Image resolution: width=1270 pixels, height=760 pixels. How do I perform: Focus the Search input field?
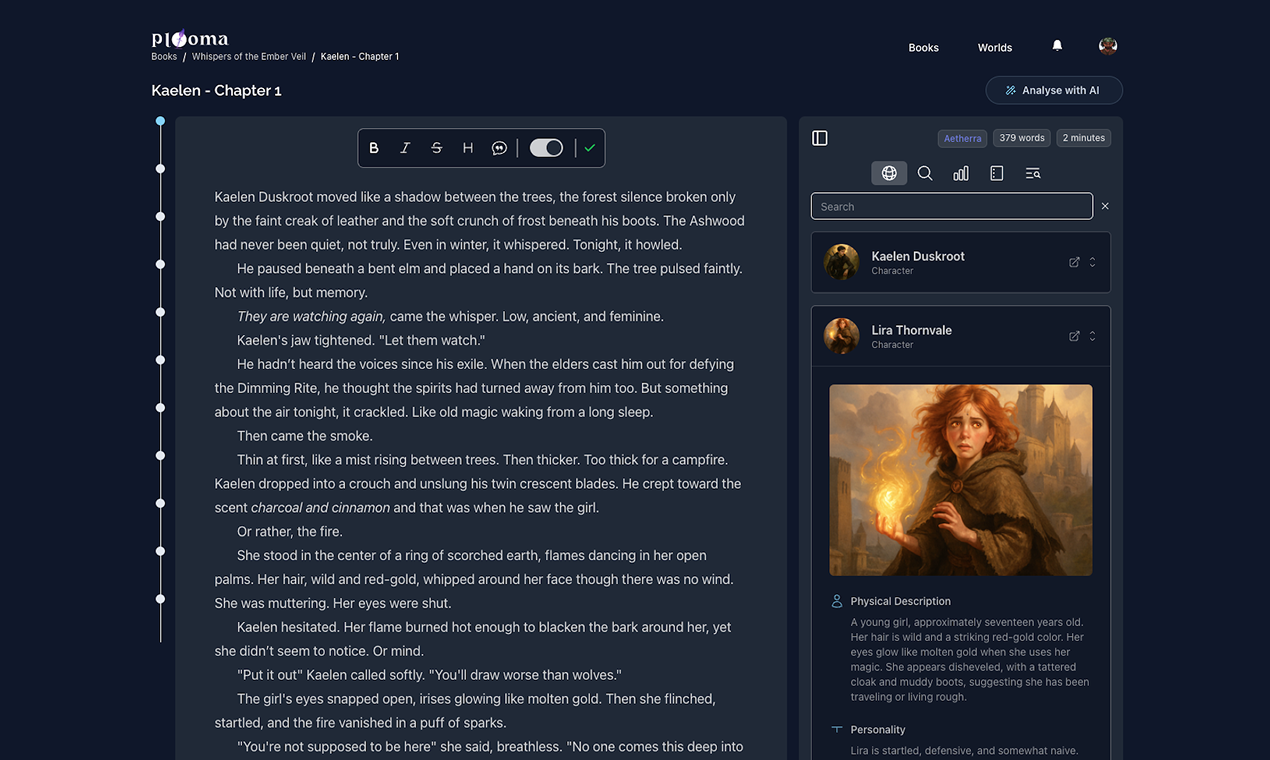tap(952, 206)
